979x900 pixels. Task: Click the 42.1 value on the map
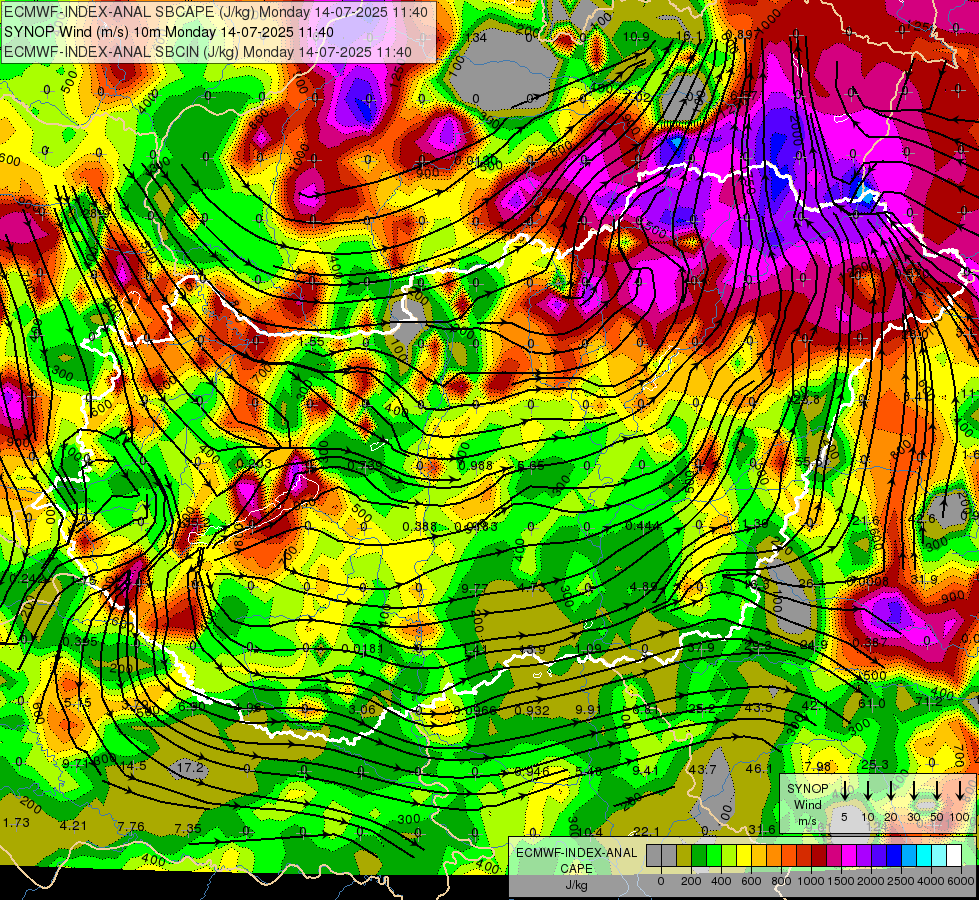coord(815,705)
